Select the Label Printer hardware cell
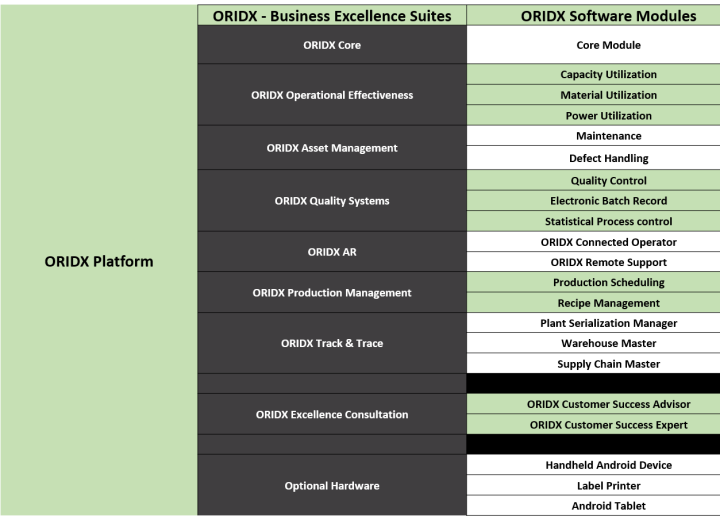720x520 pixels. coord(608,486)
